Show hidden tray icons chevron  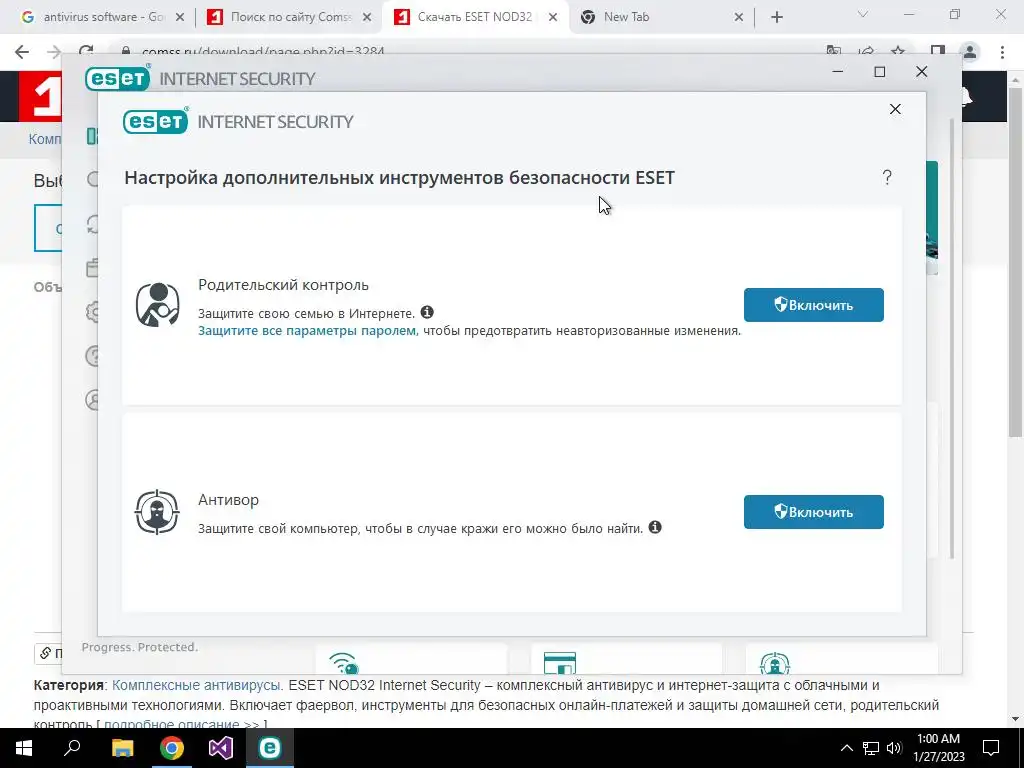[846, 748]
